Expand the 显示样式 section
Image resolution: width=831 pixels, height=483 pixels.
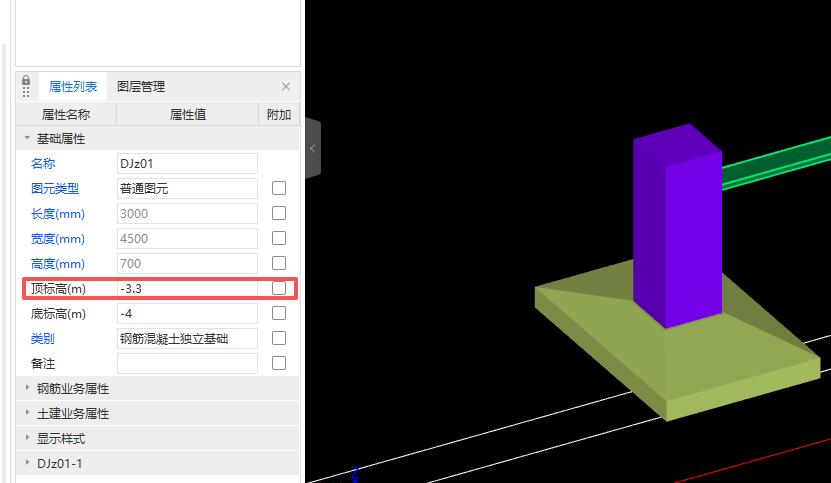pyautogui.click(x=27, y=438)
